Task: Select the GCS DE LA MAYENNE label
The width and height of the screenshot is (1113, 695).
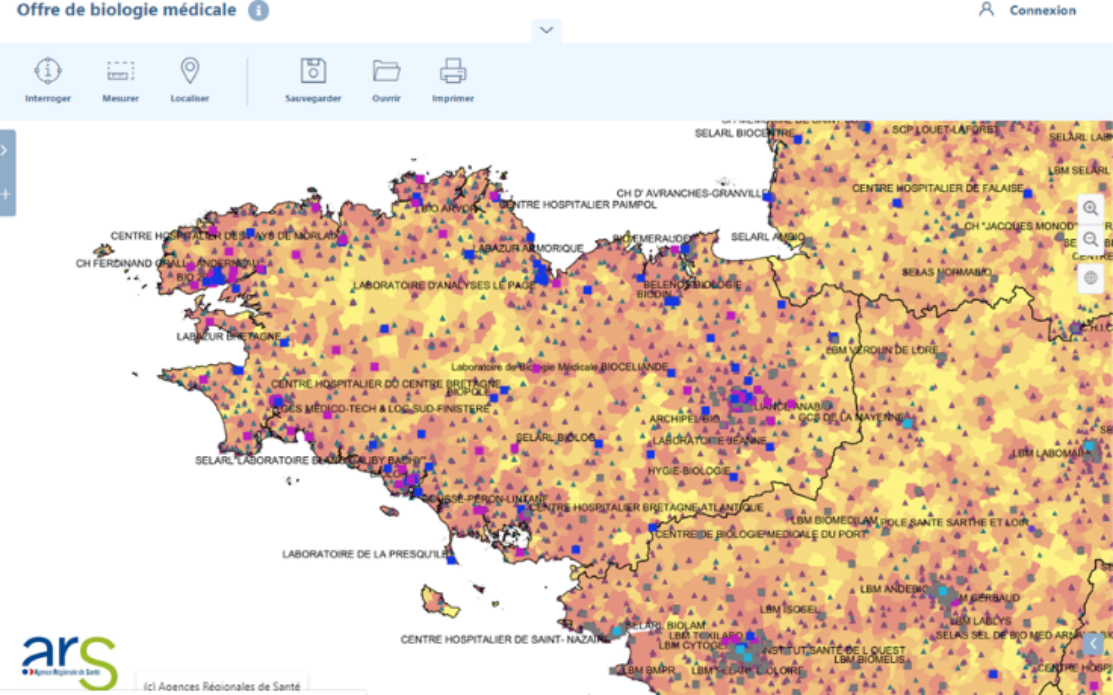Action: (852, 417)
